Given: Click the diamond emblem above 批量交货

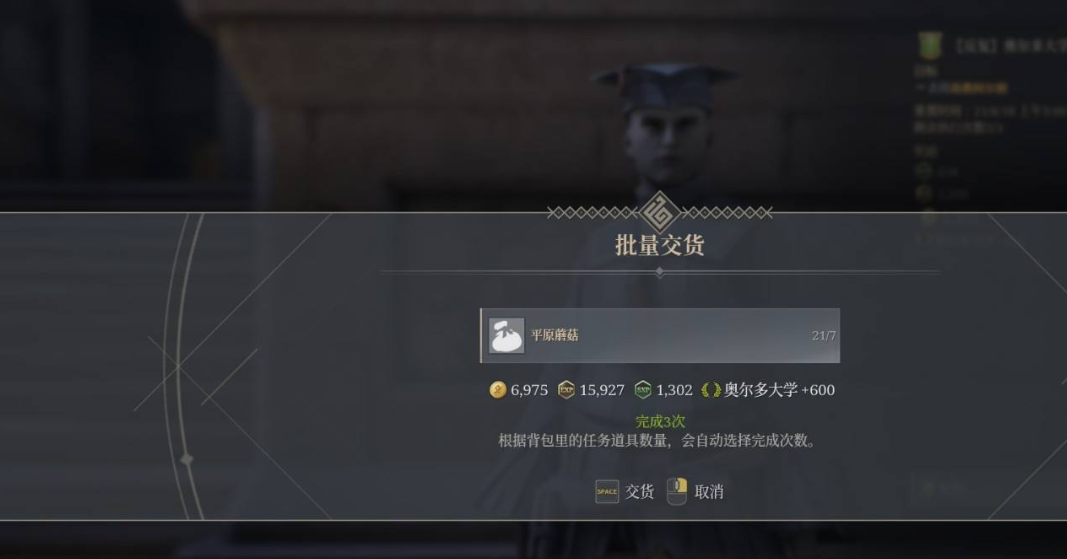Looking at the screenshot, I should click(659, 212).
